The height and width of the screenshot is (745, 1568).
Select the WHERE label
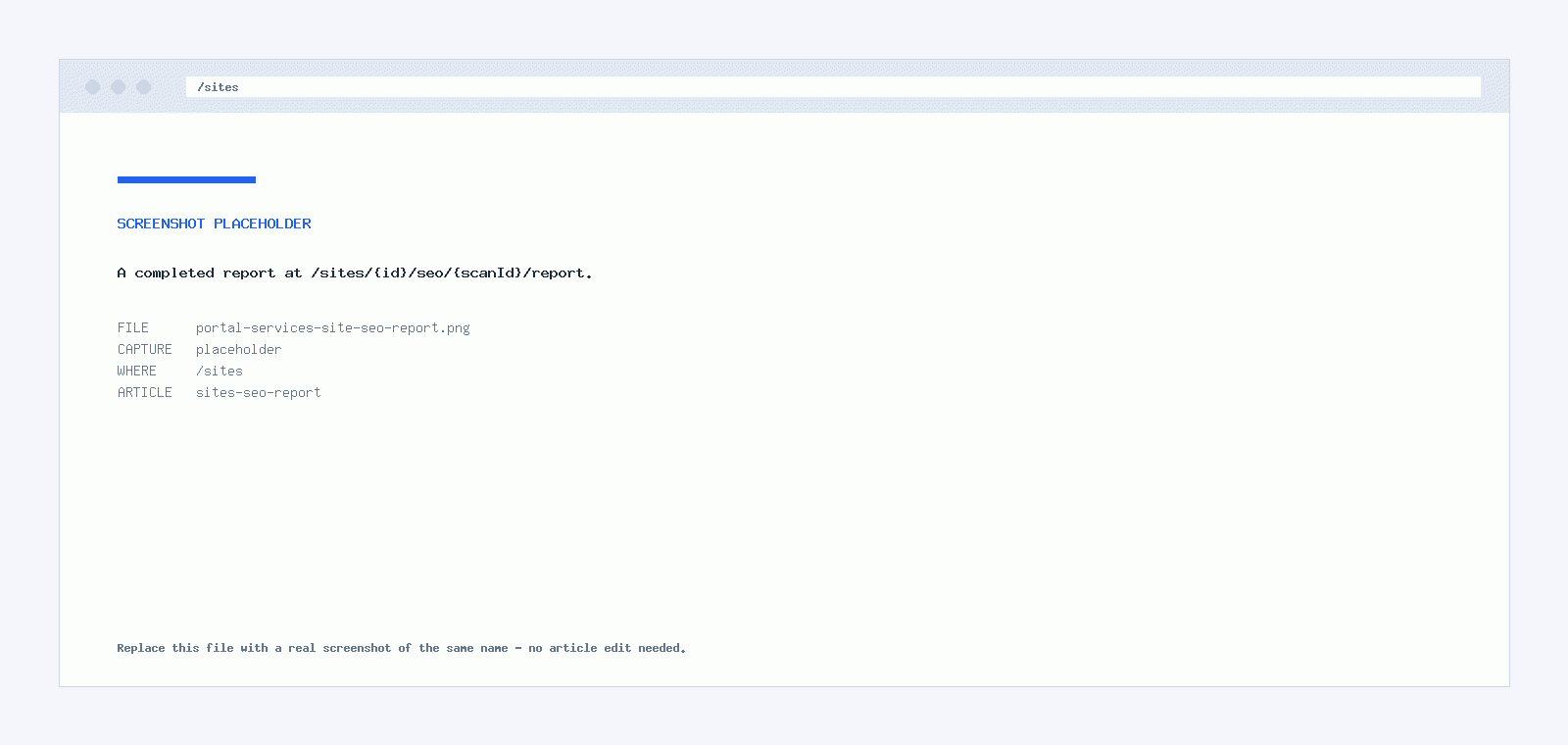(137, 372)
